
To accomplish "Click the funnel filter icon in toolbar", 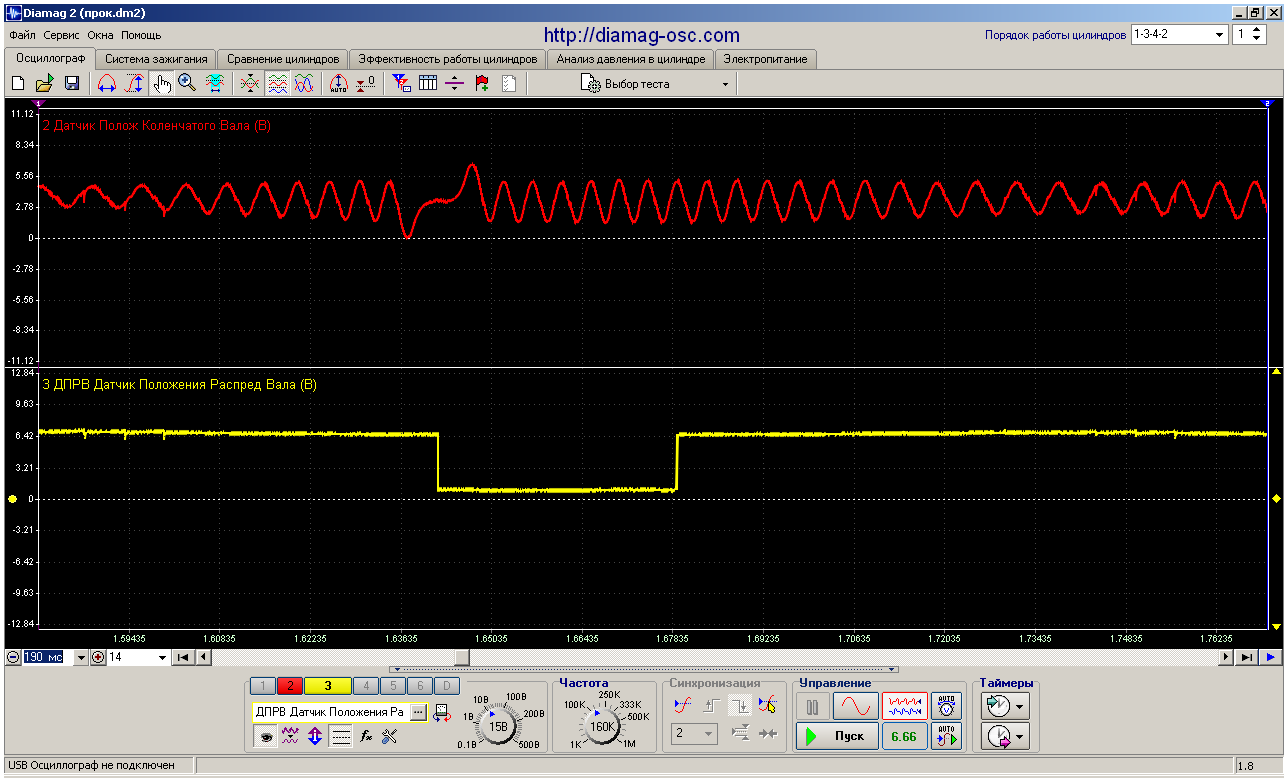I will click(x=401, y=84).
